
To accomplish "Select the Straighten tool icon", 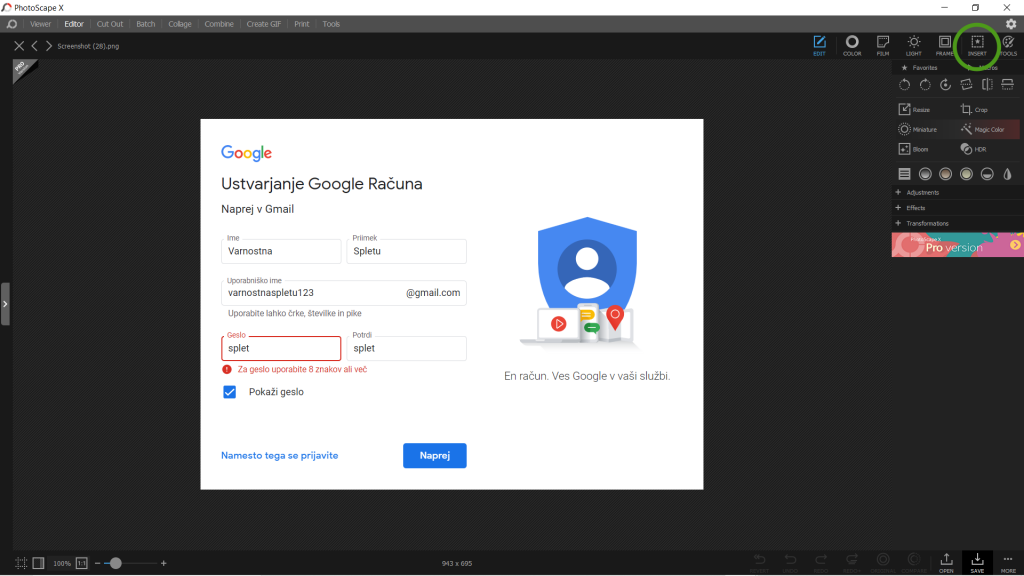I will [967, 84].
